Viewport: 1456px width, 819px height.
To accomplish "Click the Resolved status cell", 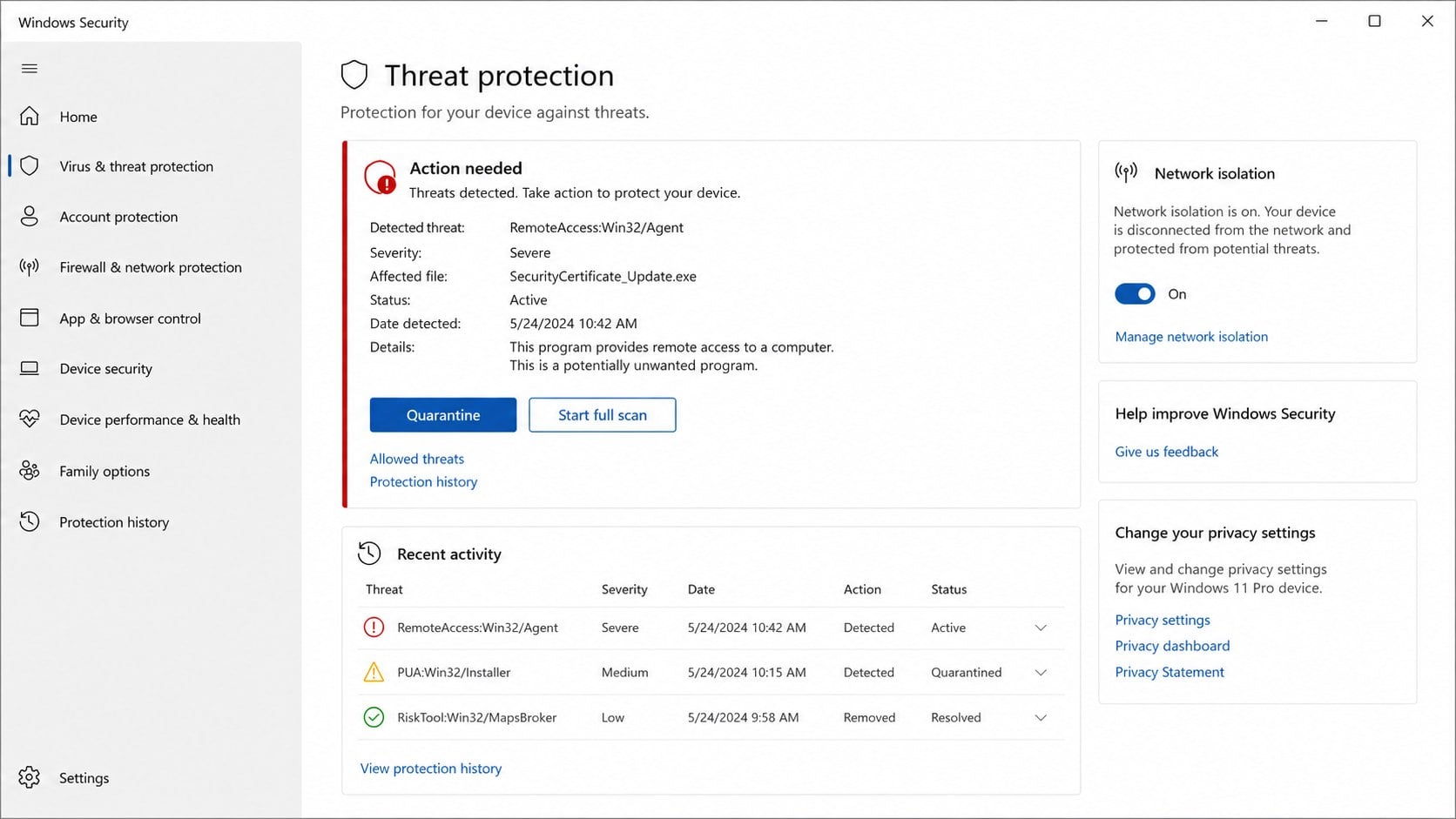I will [x=956, y=718].
